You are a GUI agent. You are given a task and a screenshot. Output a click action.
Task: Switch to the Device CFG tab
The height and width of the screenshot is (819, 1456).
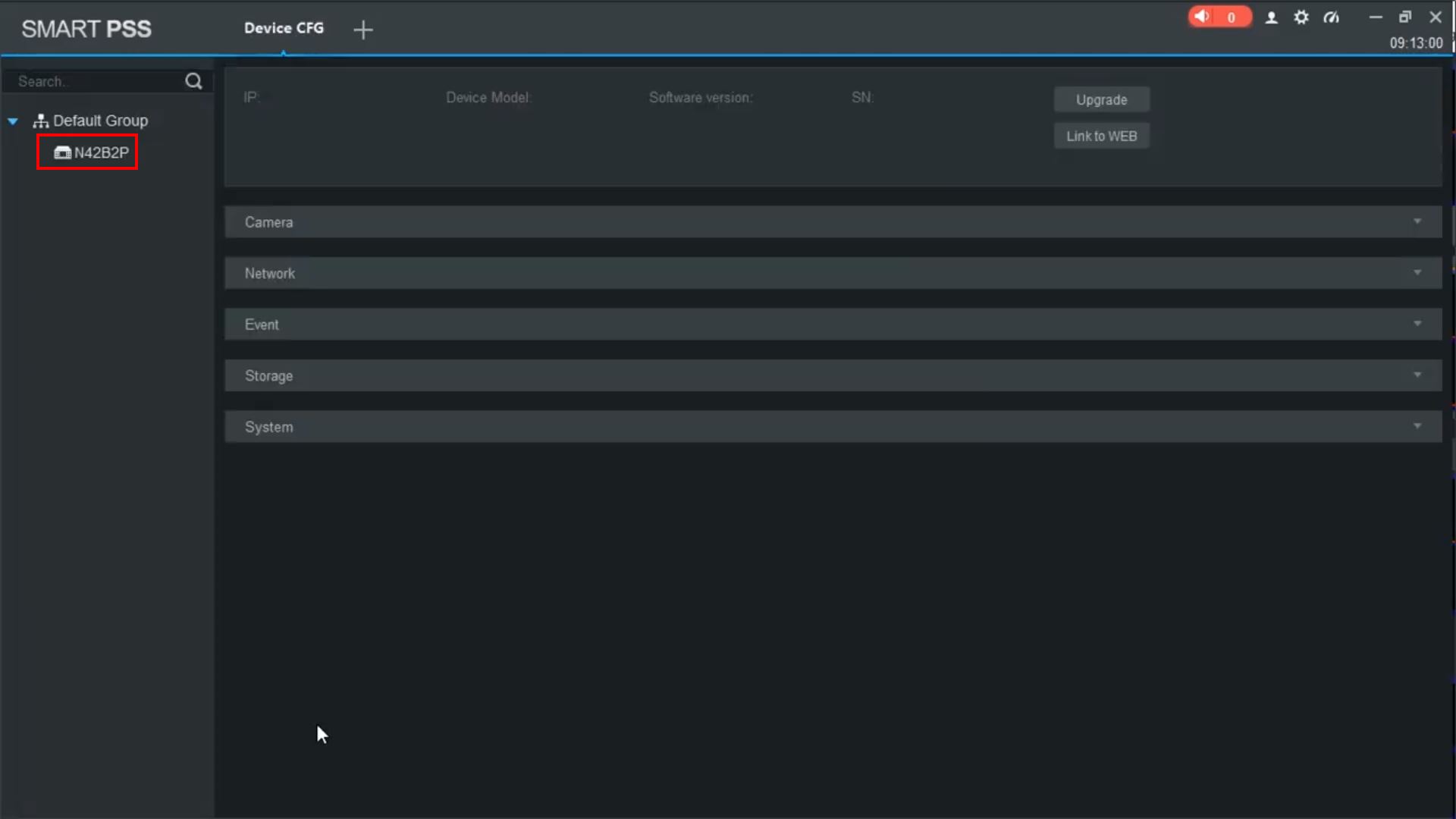[x=284, y=28]
